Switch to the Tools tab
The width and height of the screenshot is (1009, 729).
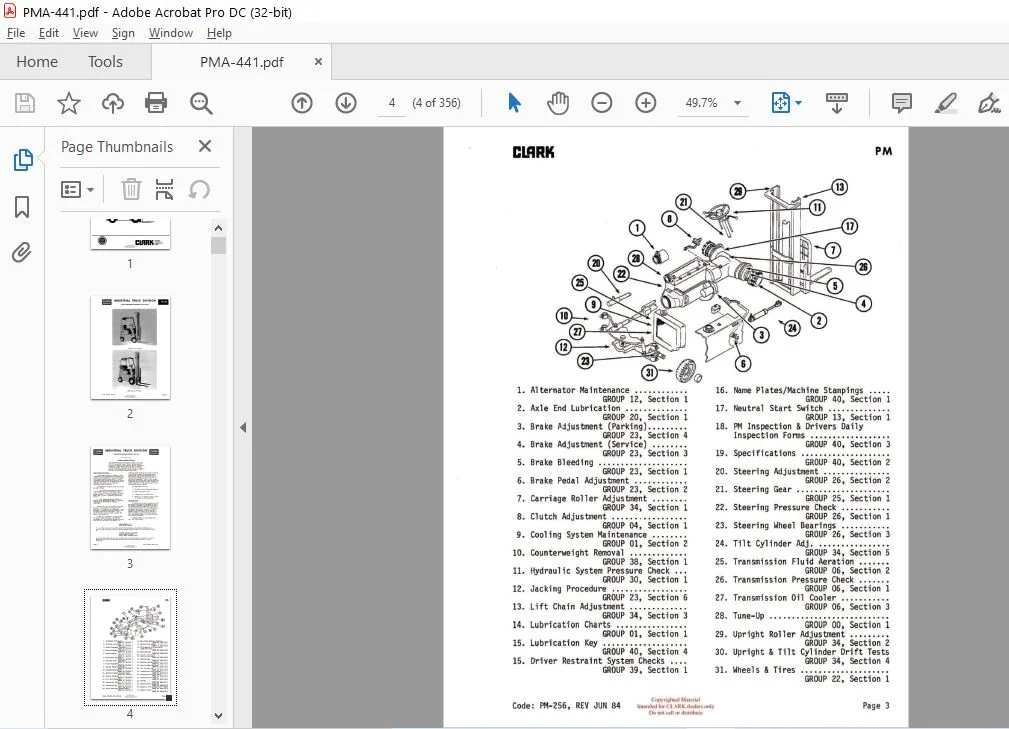[105, 62]
